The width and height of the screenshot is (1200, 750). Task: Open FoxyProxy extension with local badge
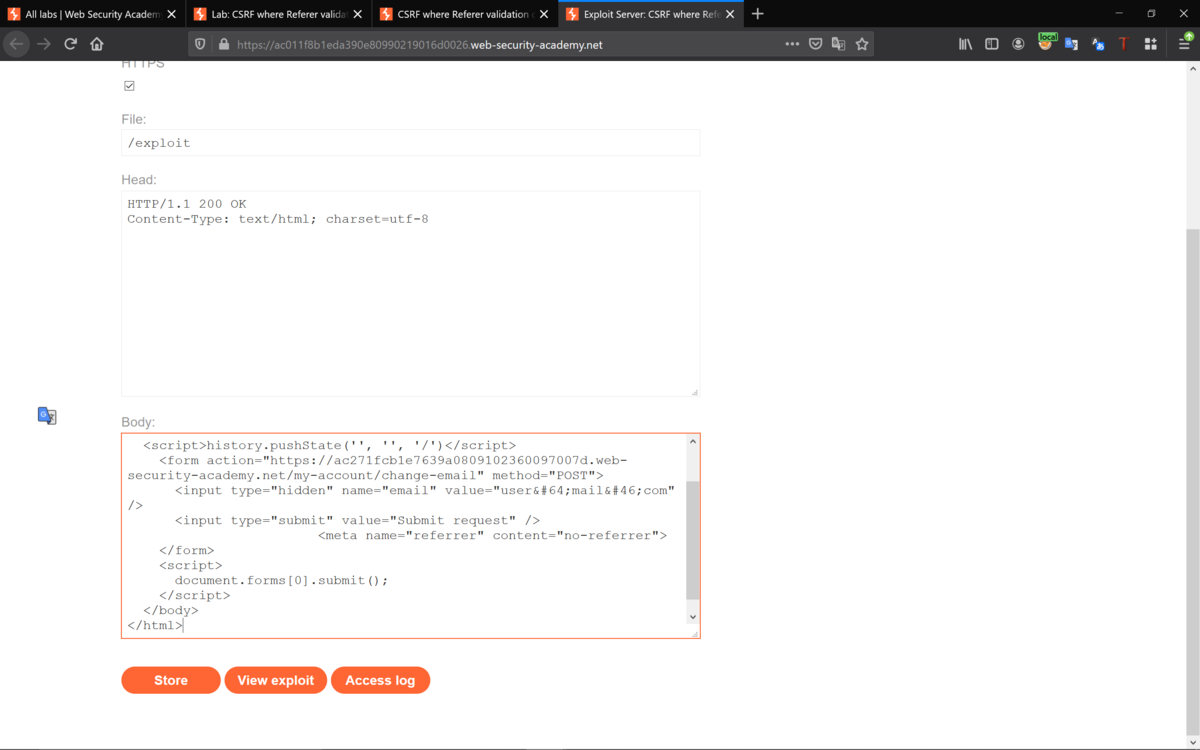point(1046,42)
